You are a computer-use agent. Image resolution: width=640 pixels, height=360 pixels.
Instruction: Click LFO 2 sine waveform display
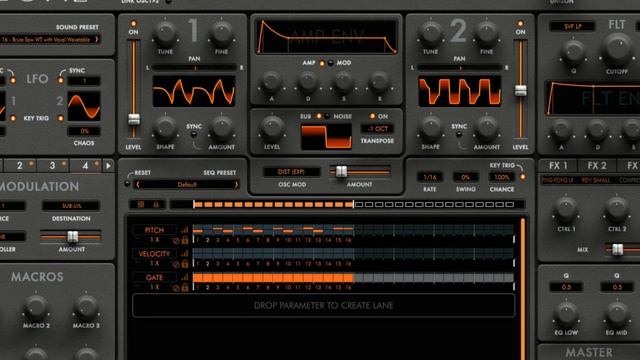84,106
